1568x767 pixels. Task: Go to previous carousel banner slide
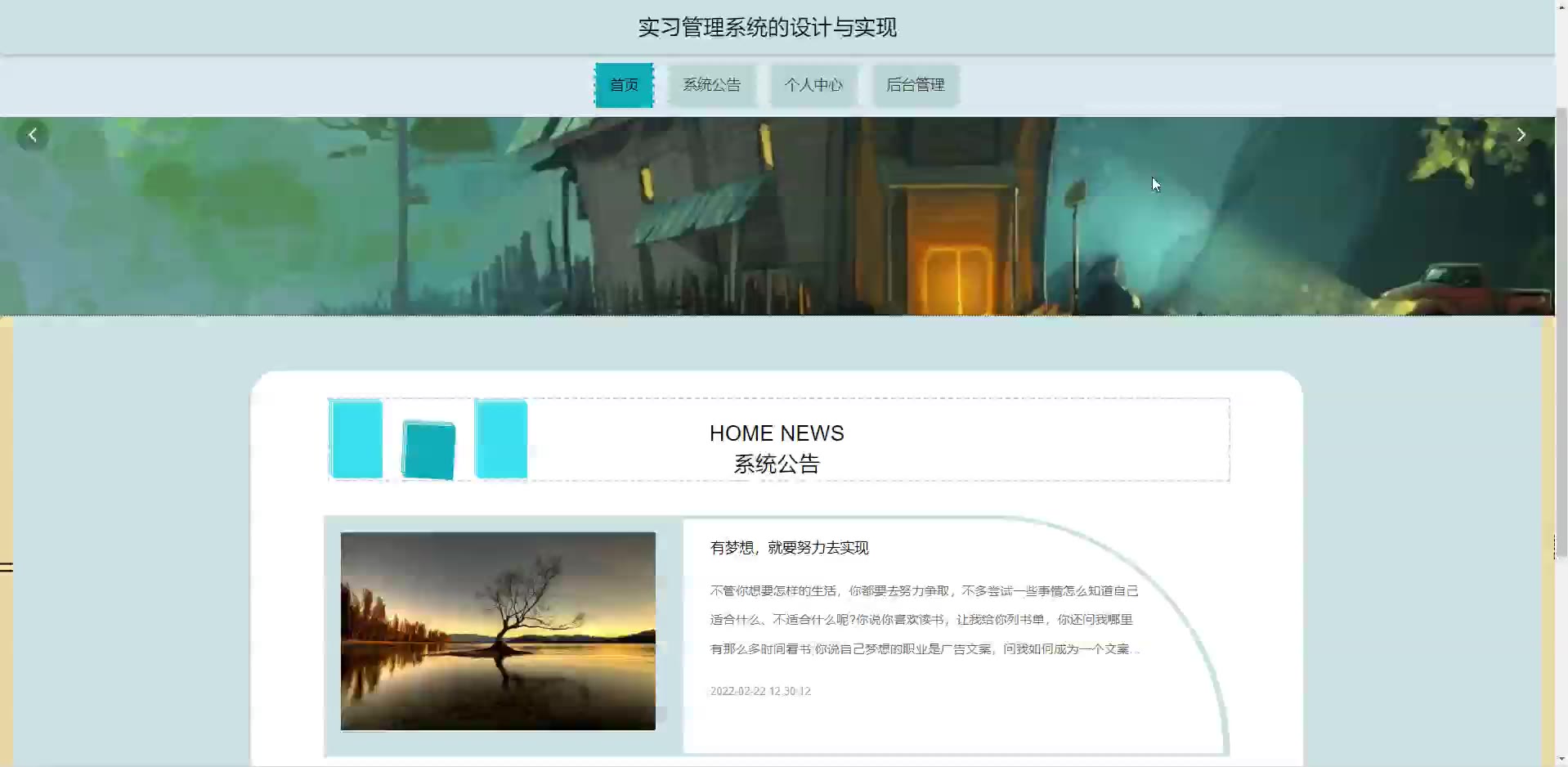(x=33, y=135)
